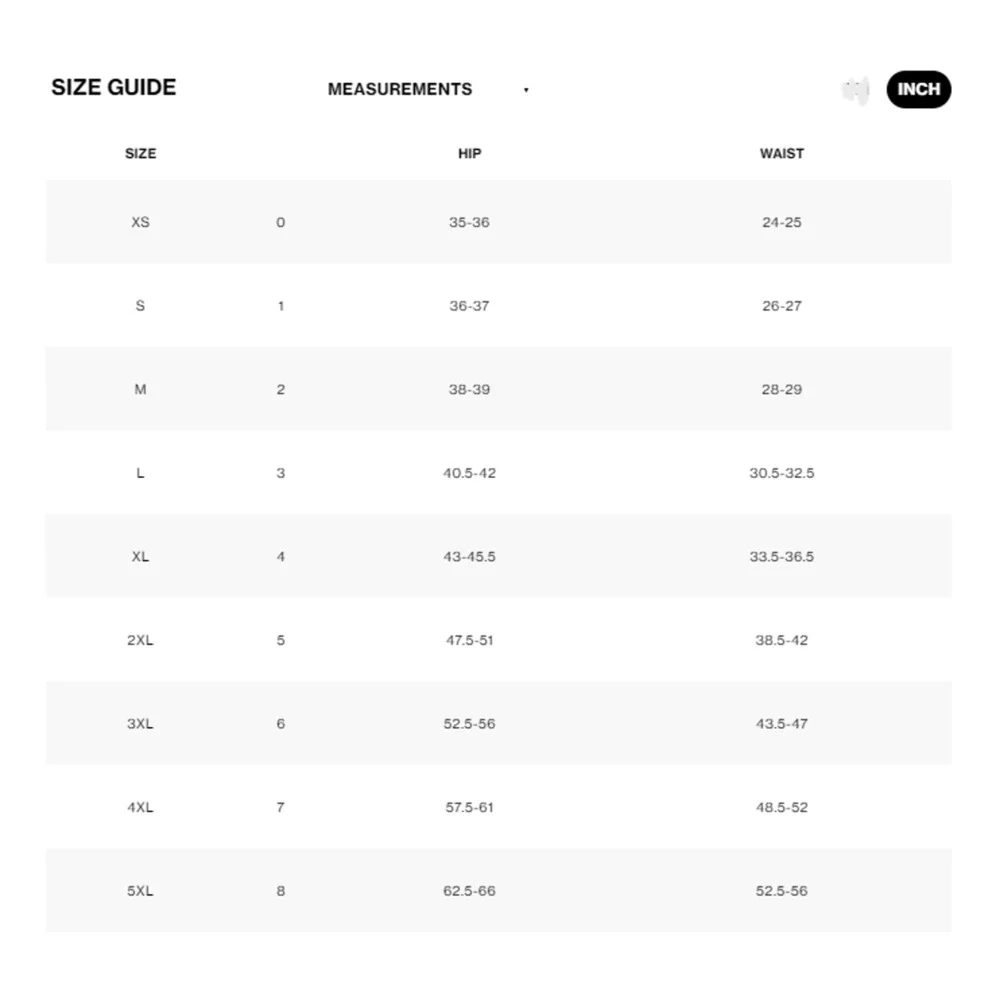Screen dimensions: 1000x1000
Task: Click the hip value 40.5-42
Action: [469, 473]
